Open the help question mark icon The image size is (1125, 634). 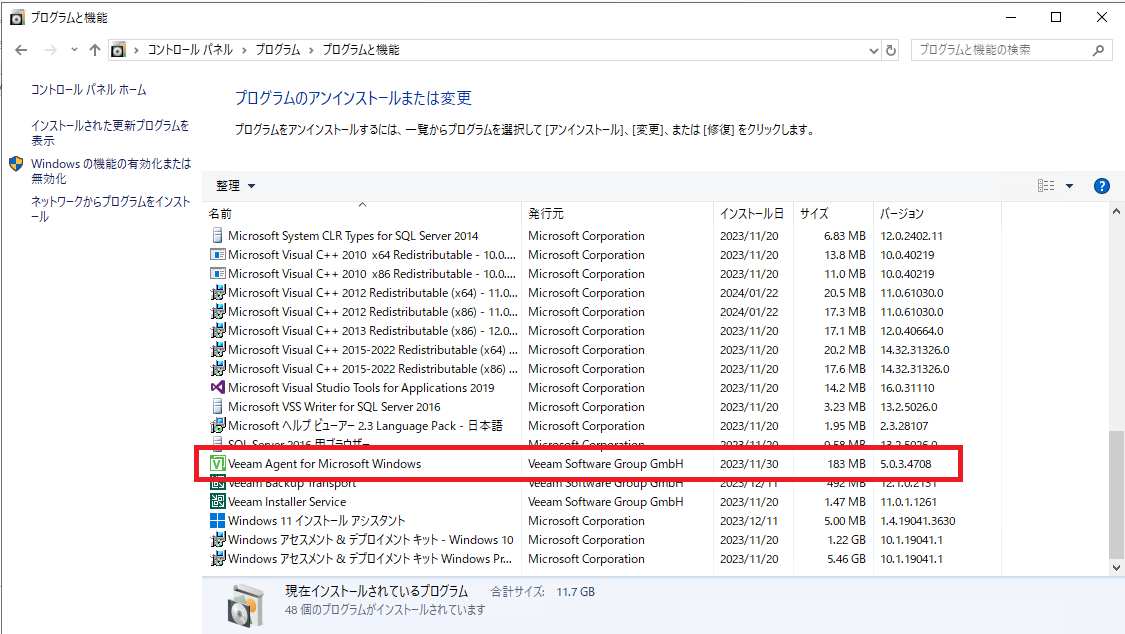(x=1102, y=186)
